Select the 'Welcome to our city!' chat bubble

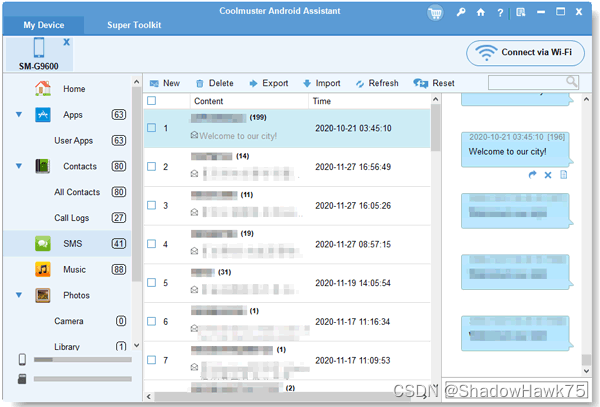coord(515,149)
